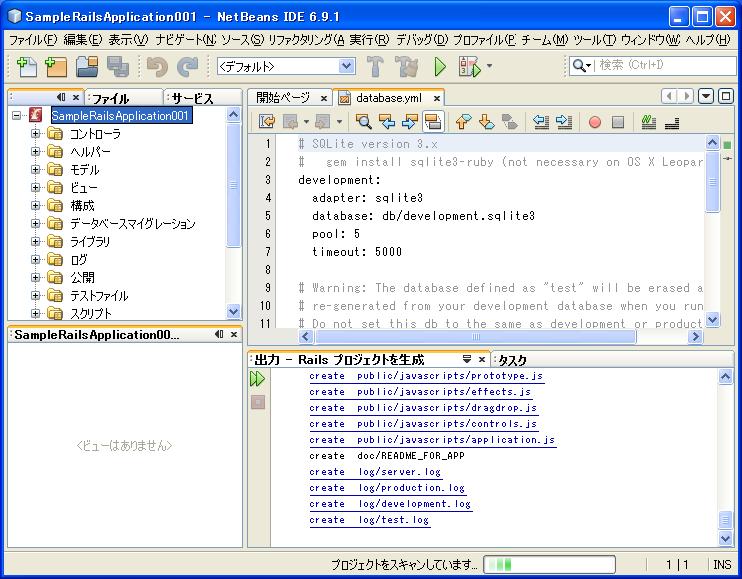Open the configuration デフォルト combo box
The width and height of the screenshot is (742, 579).
point(286,66)
